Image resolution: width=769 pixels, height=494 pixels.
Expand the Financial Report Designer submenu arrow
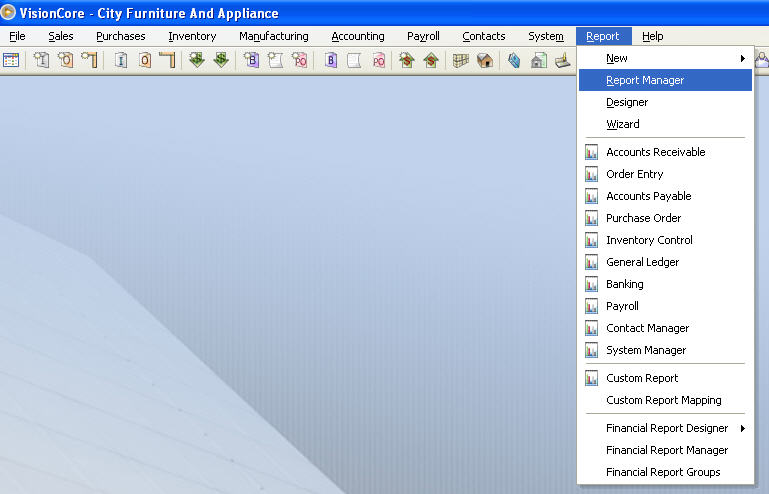coord(743,428)
